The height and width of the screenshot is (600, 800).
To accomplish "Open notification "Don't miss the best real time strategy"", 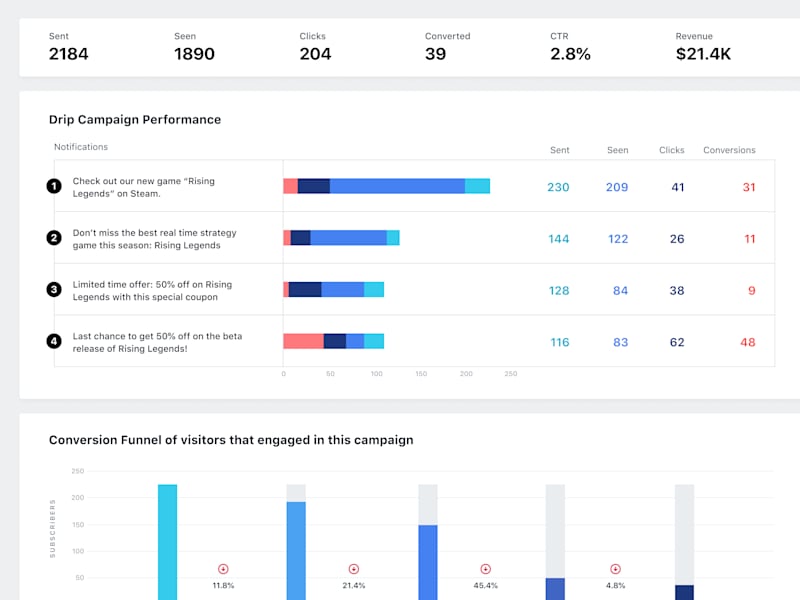I will [155, 239].
